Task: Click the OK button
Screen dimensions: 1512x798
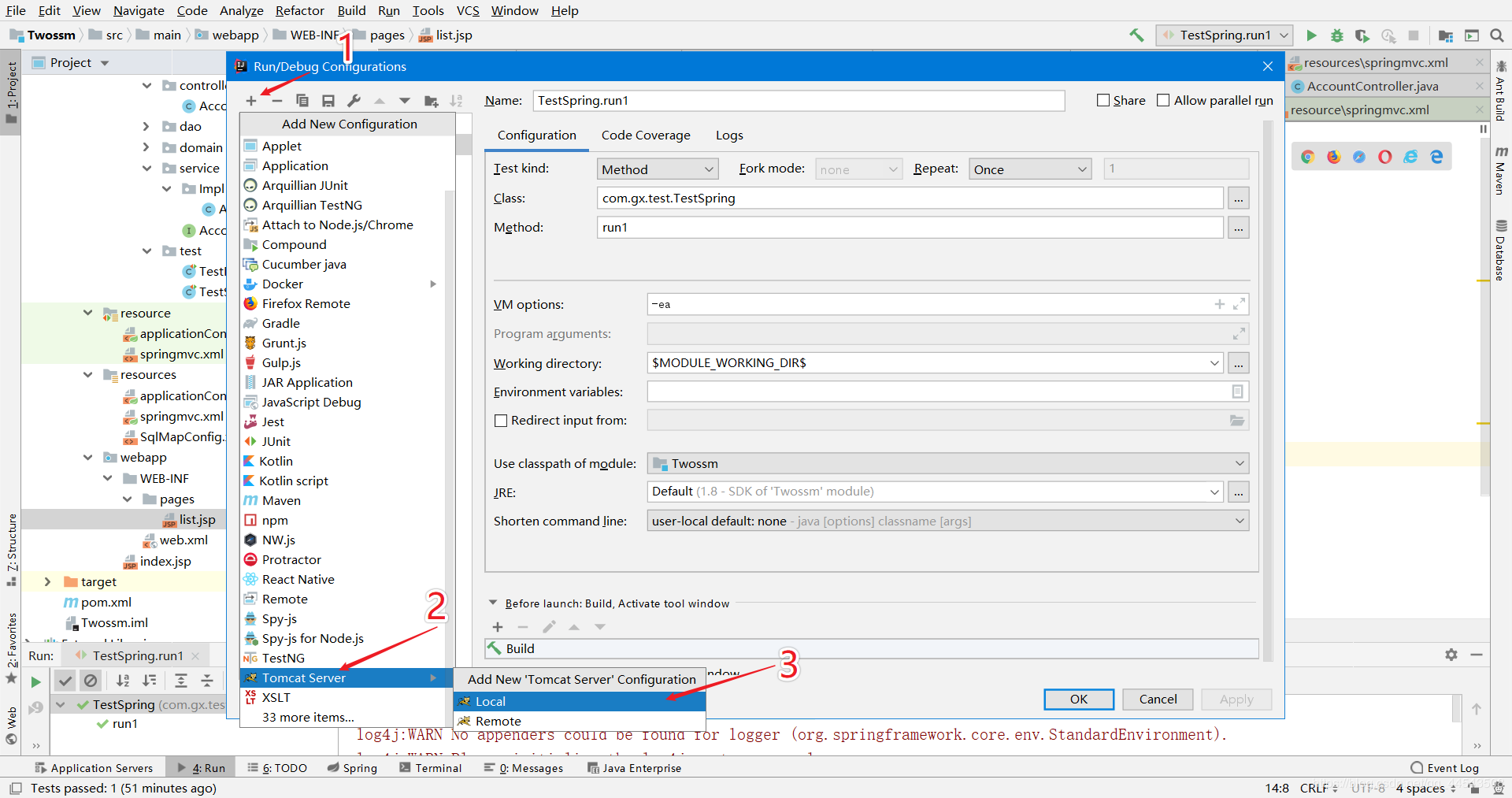Action: [1079, 700]
